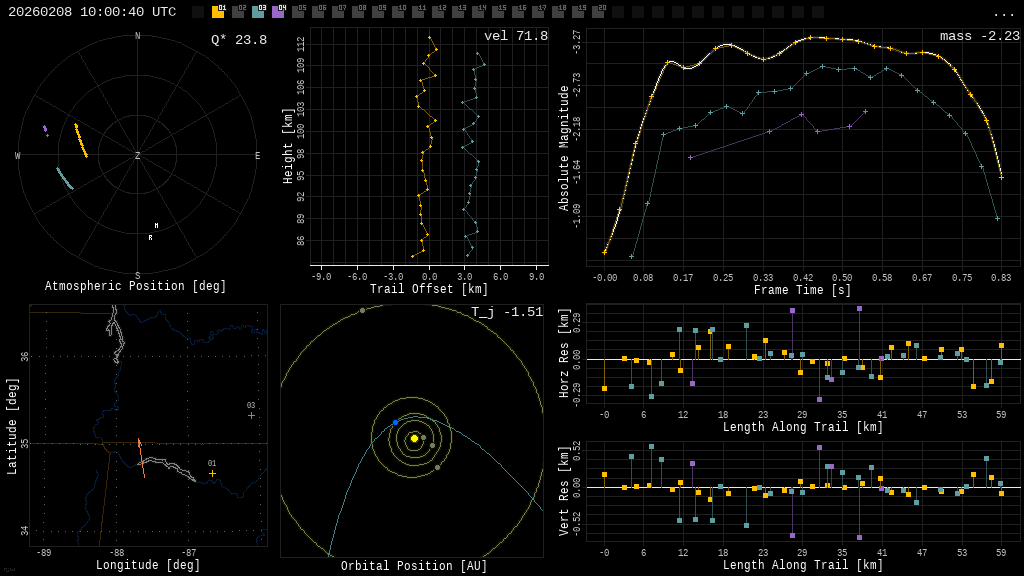Open the three-dot menu at top right
Screen dimensions: 1024x576
[1003, 13]
